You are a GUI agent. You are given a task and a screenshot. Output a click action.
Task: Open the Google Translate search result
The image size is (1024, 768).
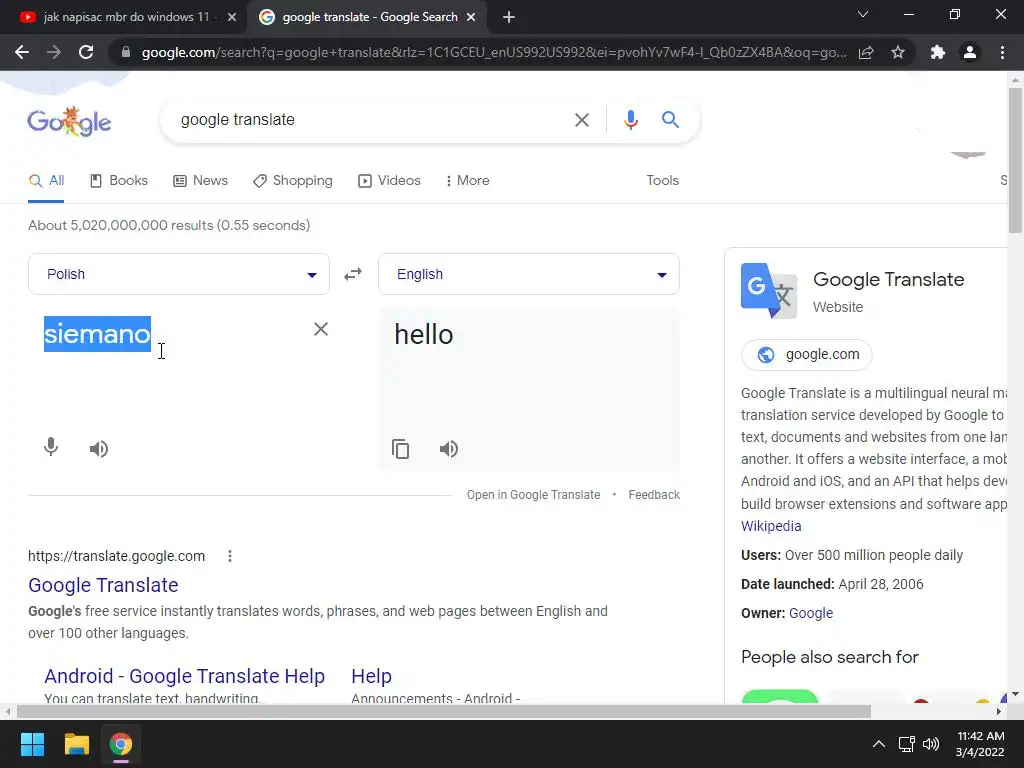[x=103, y=585]
